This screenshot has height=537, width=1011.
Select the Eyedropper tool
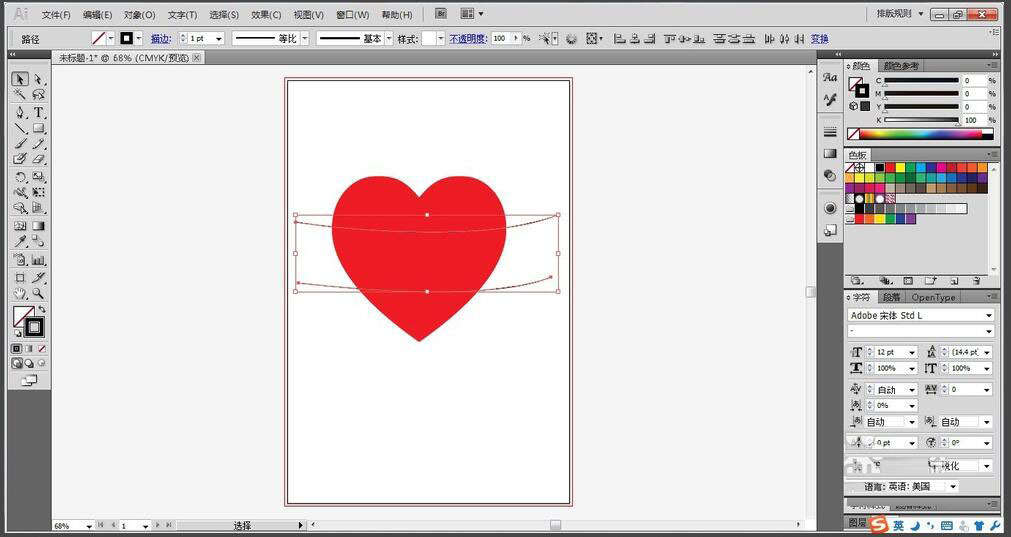click(20, 242)
